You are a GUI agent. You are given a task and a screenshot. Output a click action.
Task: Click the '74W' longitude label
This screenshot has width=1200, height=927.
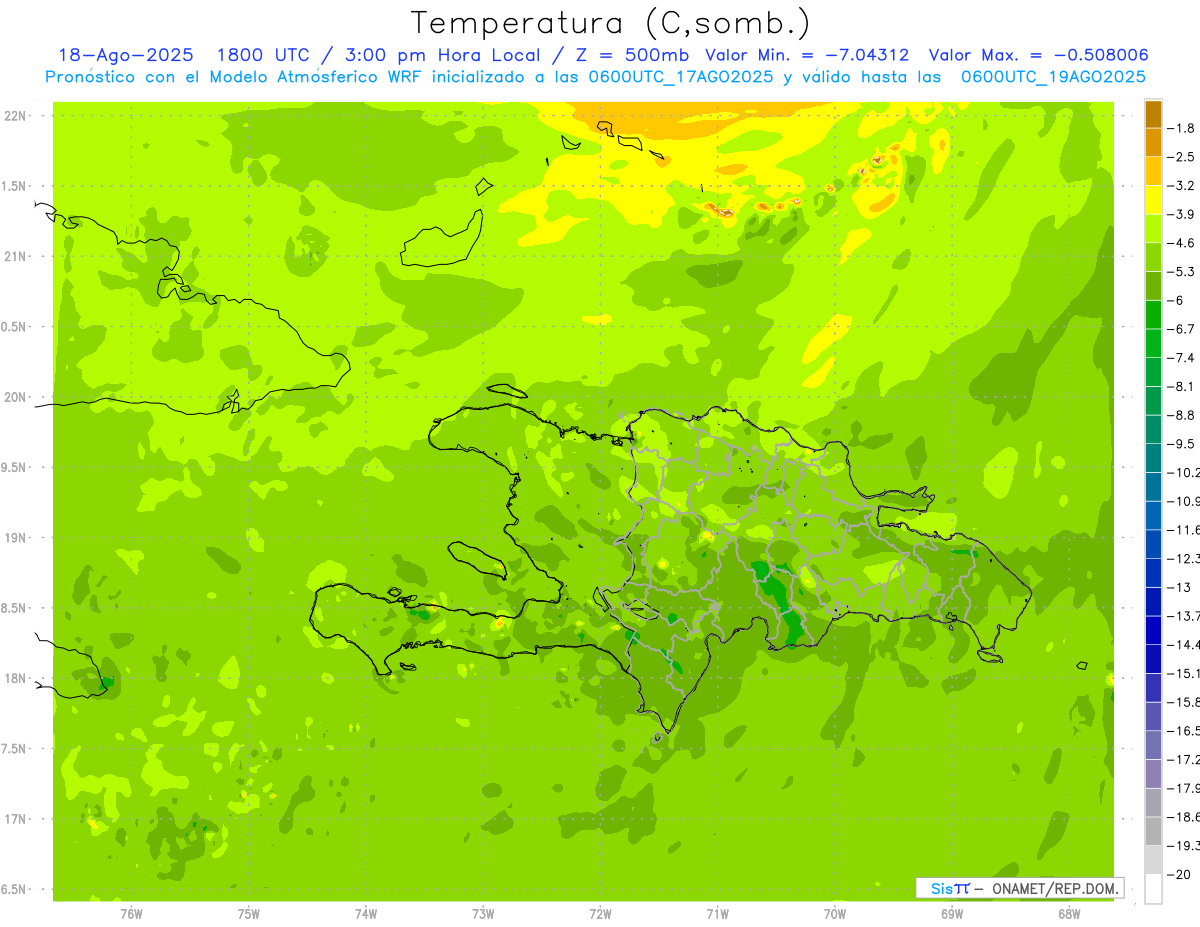tap(366, 914)
